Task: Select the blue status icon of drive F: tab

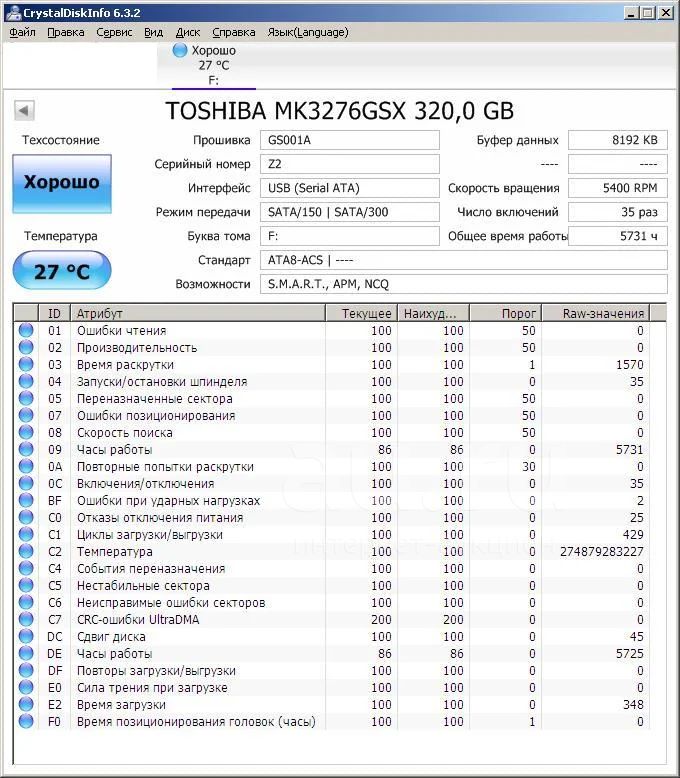Action: click(180, 50)
